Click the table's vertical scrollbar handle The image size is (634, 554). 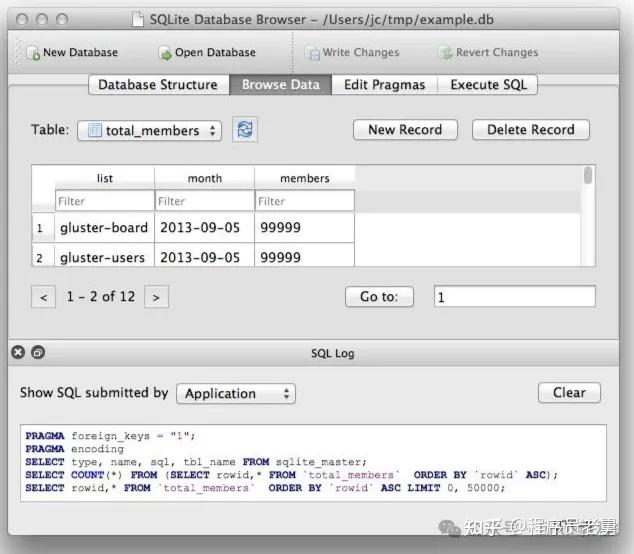point(588,175)
